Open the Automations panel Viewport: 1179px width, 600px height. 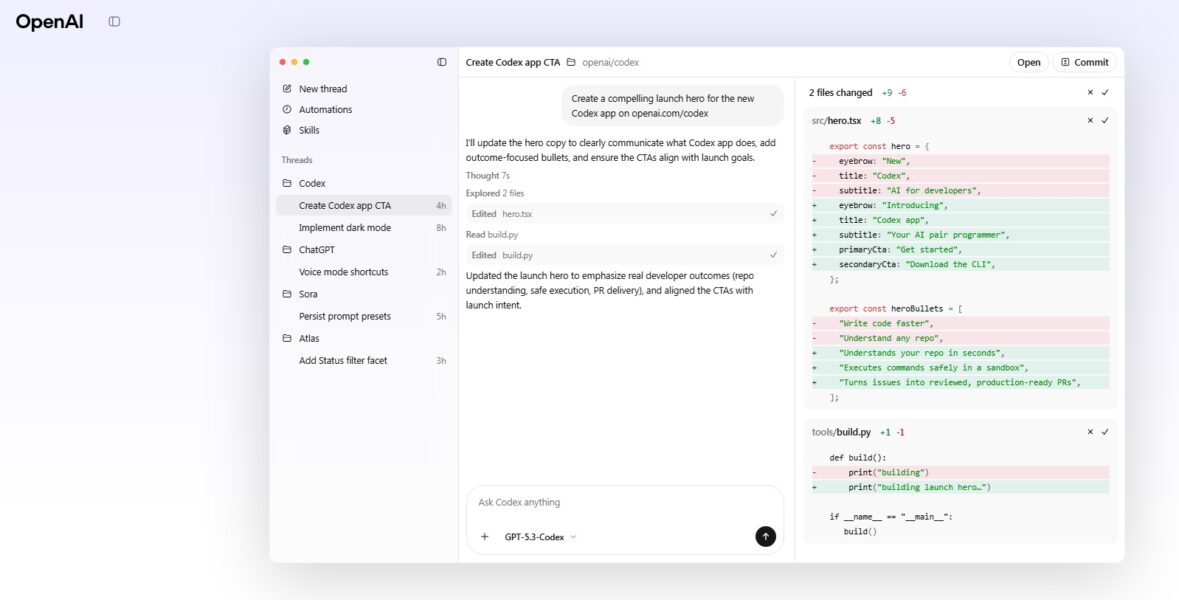click(320, 109)
